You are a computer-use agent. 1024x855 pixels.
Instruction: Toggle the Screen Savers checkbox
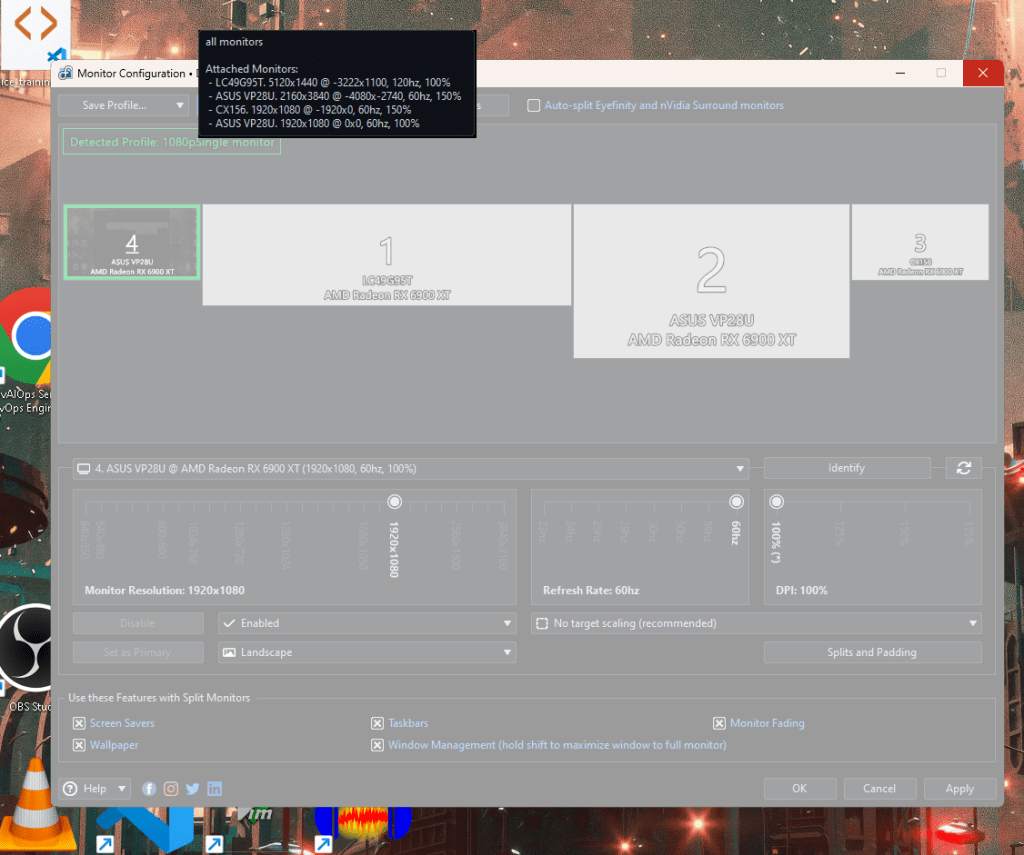[x=79, y=723]
